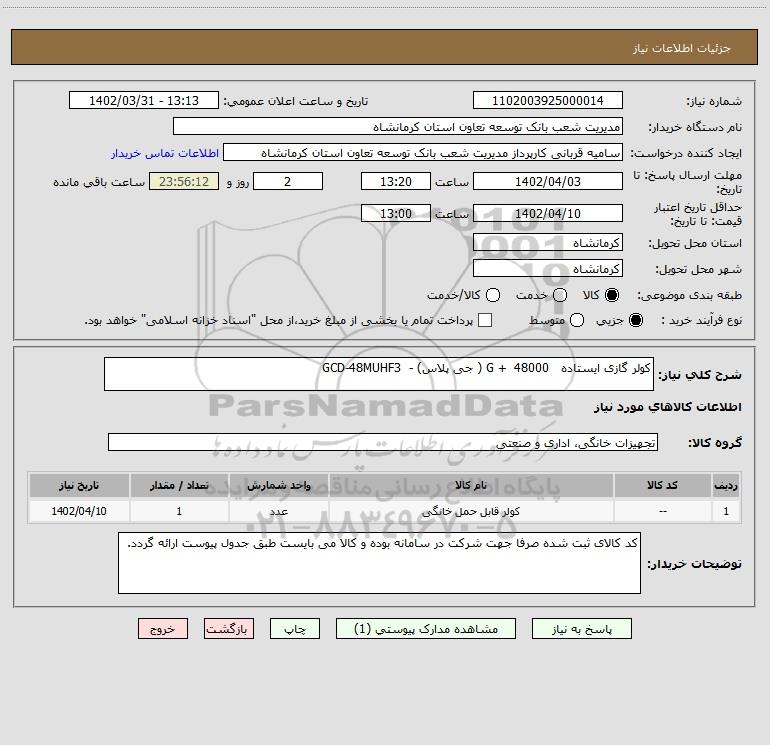Click the price validity date 1402/04/10 field
Viewport: 770px width, 745px height.
(548, 213)
